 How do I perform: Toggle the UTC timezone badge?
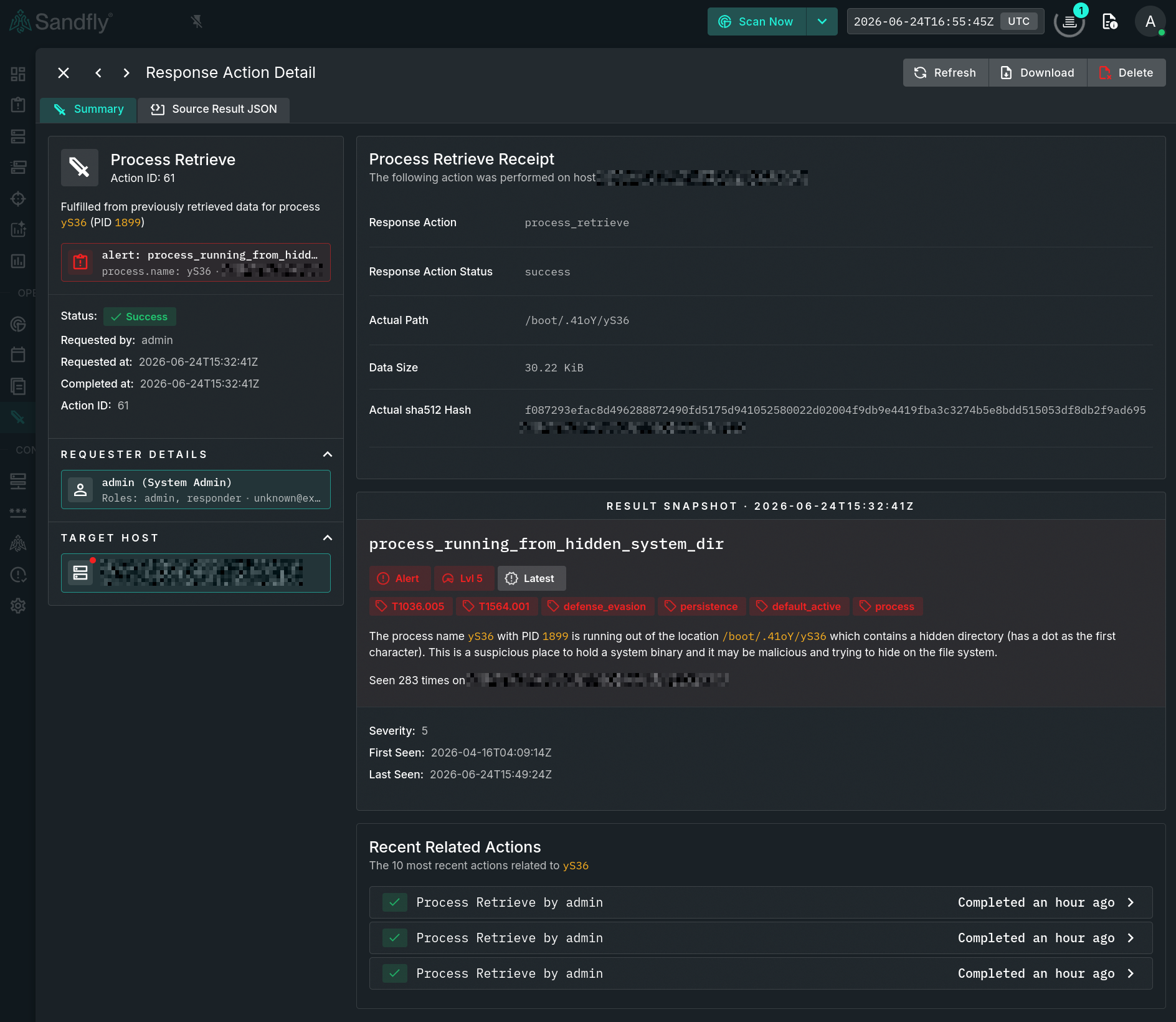1018,21
